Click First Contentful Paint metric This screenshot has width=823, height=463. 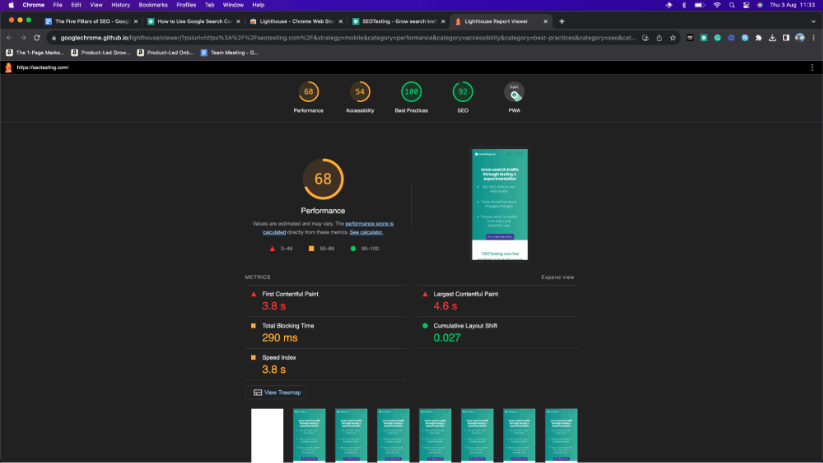(x=325, y=301)
